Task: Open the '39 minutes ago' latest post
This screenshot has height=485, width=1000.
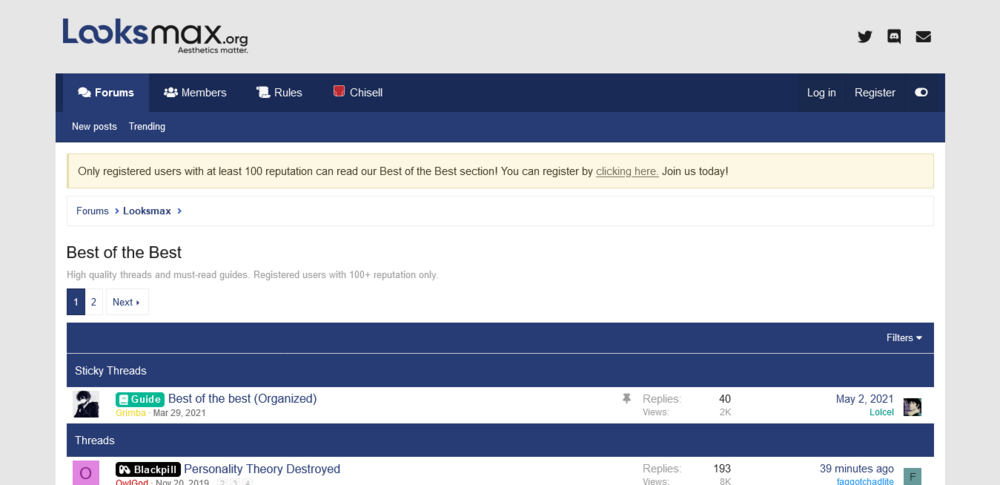Action: tap(857, 469)
